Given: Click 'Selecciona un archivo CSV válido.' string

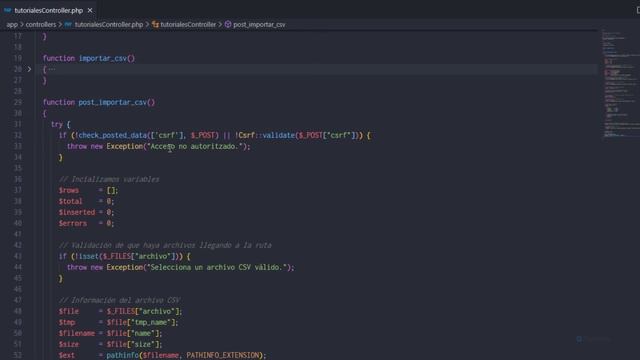Looking at the screenshot, I should coord(218,267).
